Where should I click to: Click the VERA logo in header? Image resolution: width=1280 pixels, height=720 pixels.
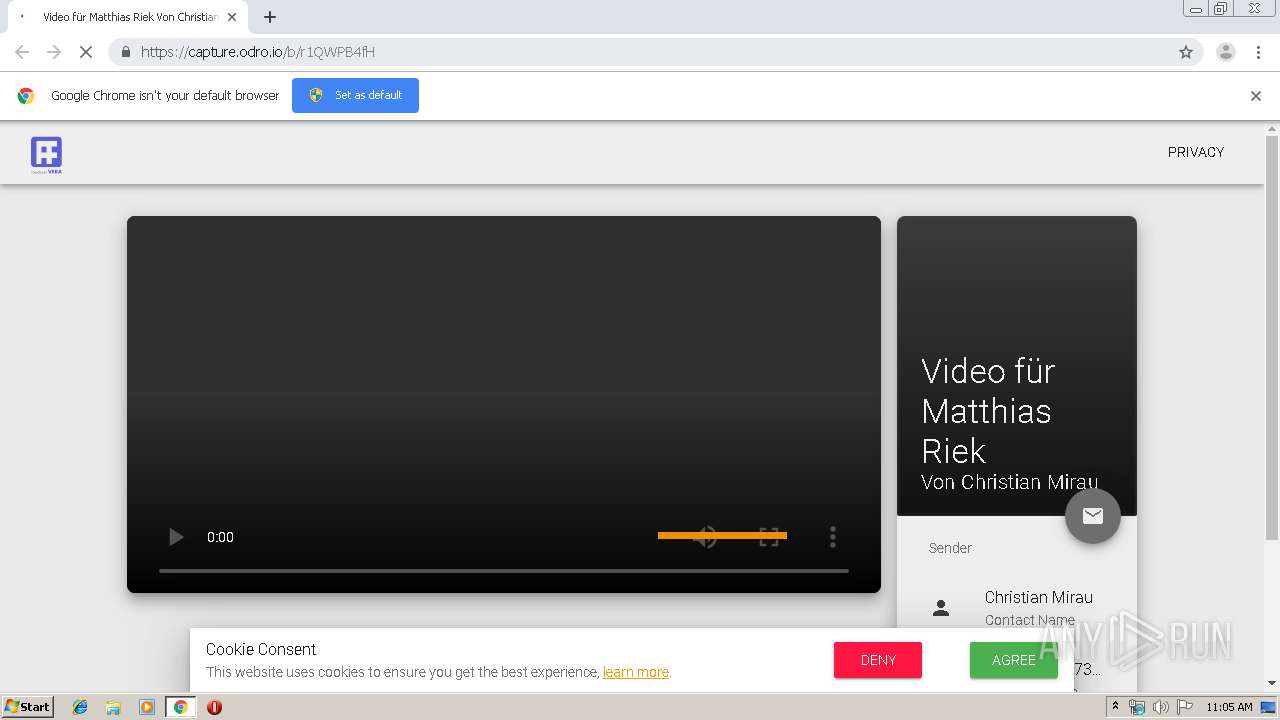tap(46, 155)
